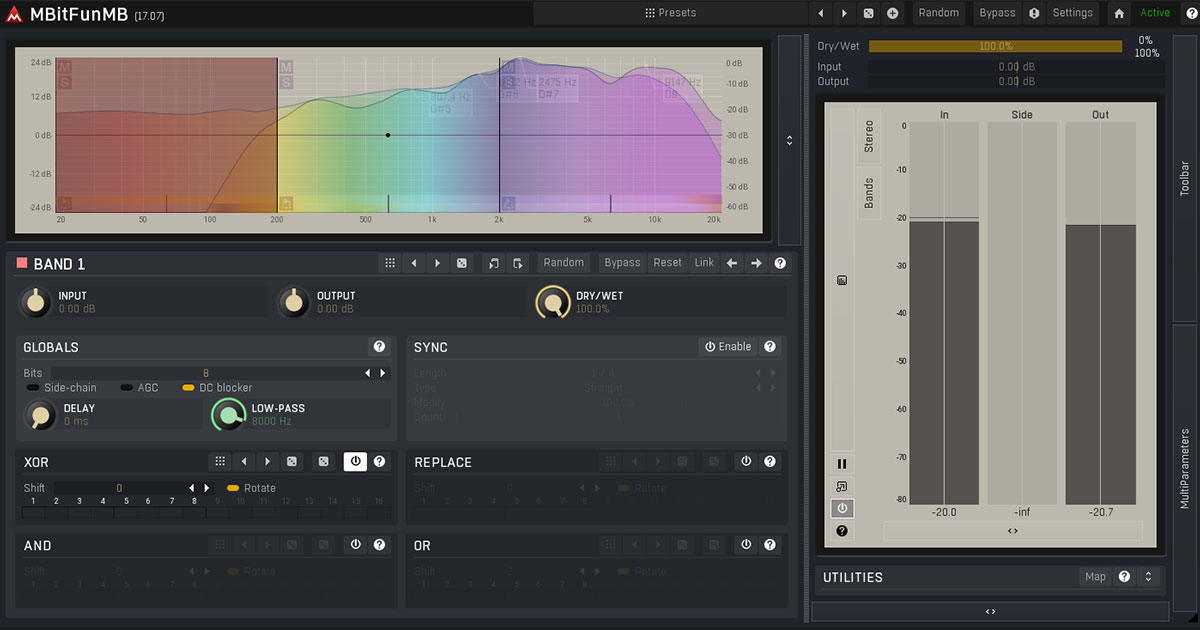This screenshot has width=1200, height=630.
Task: Enable the Side-chain option
Action: 34,388
